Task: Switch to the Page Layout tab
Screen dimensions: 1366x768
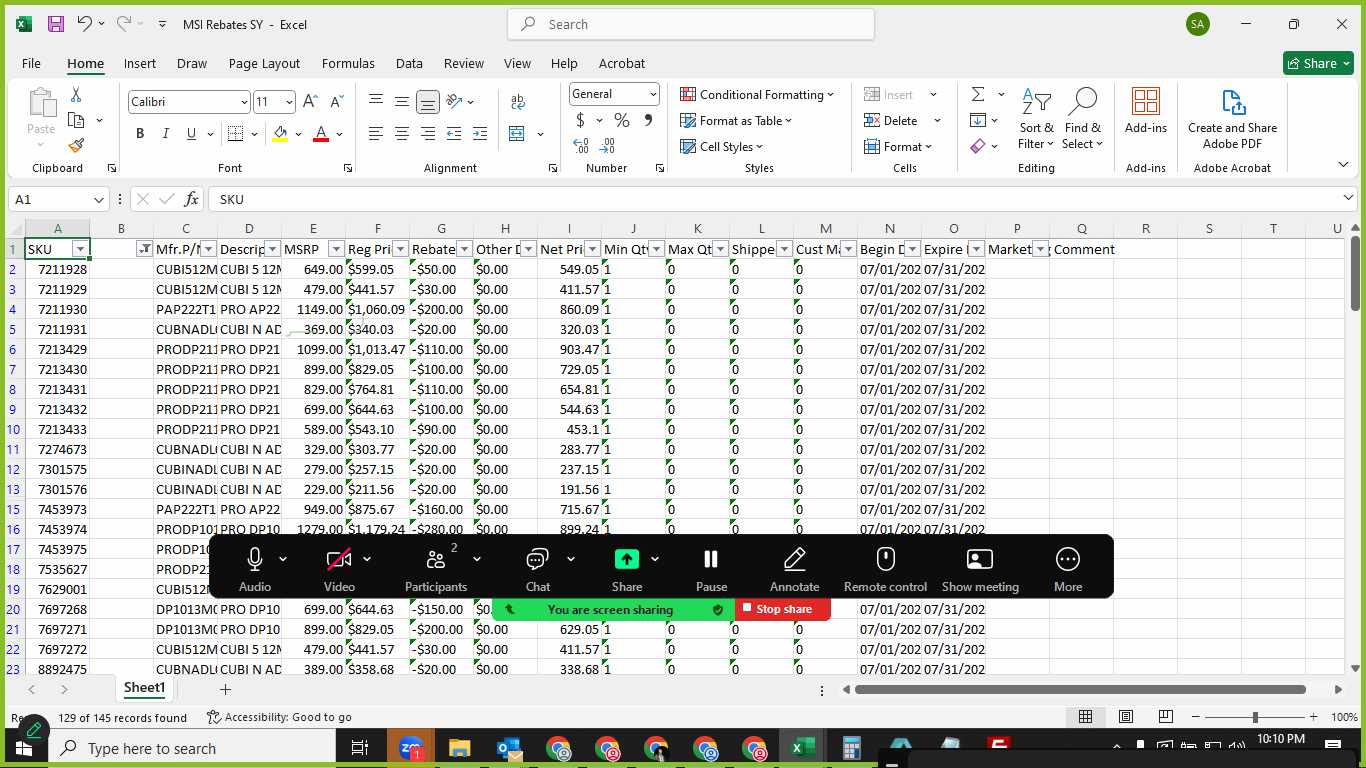Action: point(264,63)
